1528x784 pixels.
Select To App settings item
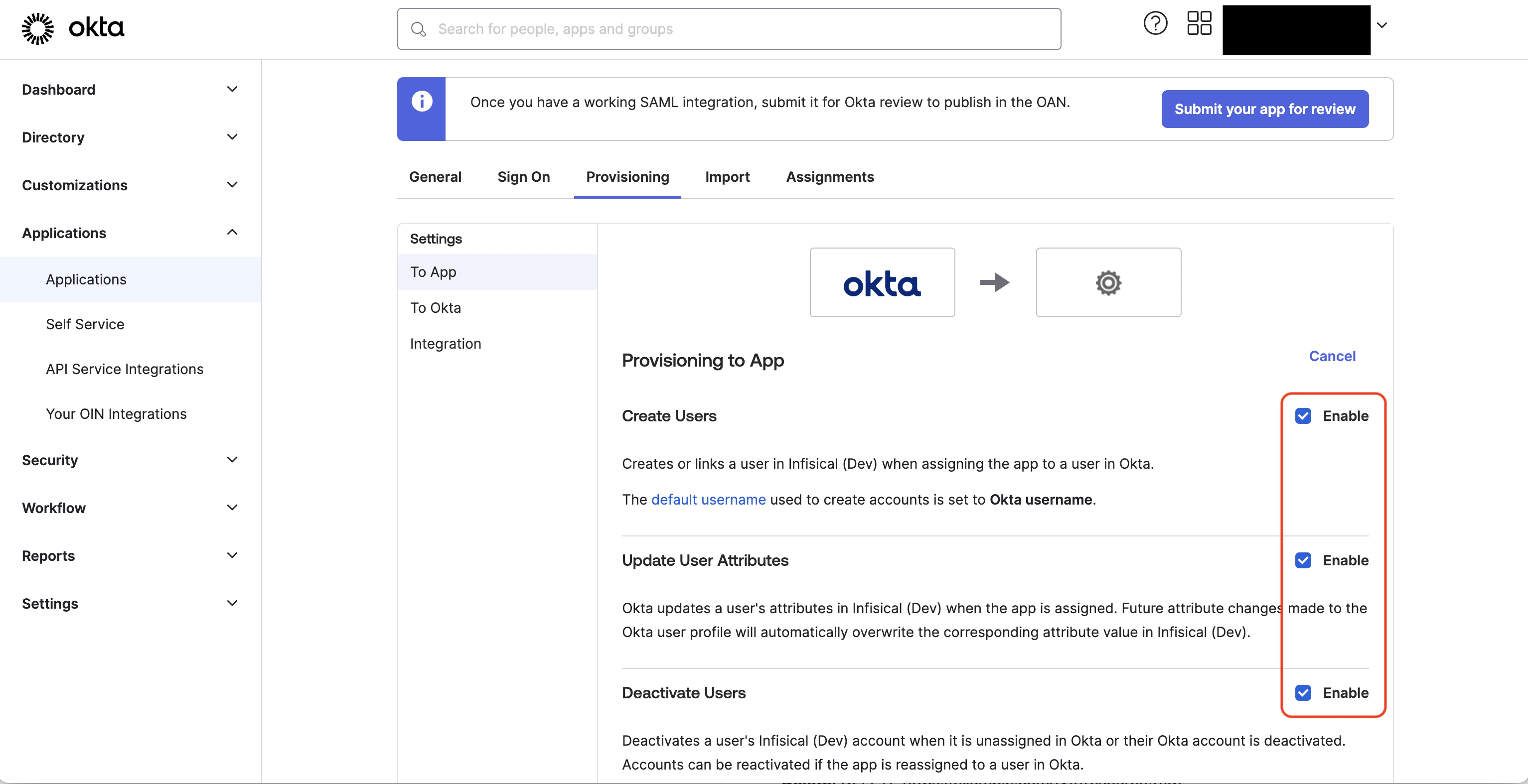(x=497, y=272)
